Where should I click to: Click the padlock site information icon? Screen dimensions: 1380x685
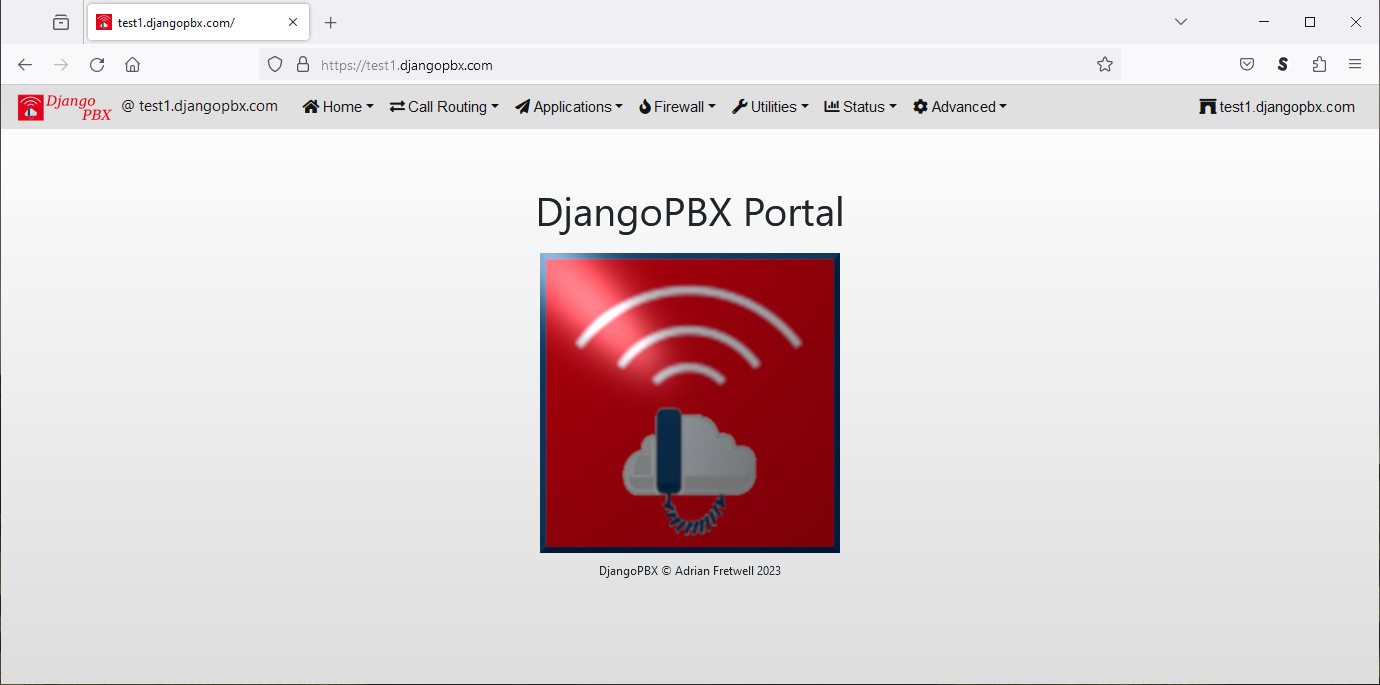click(303, 65)
